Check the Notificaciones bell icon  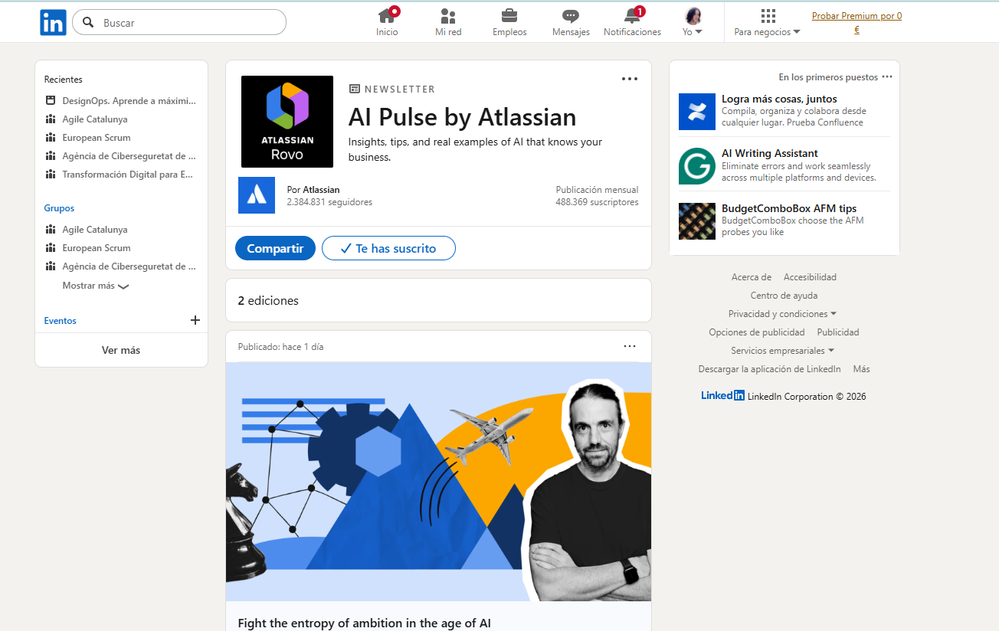632,20
